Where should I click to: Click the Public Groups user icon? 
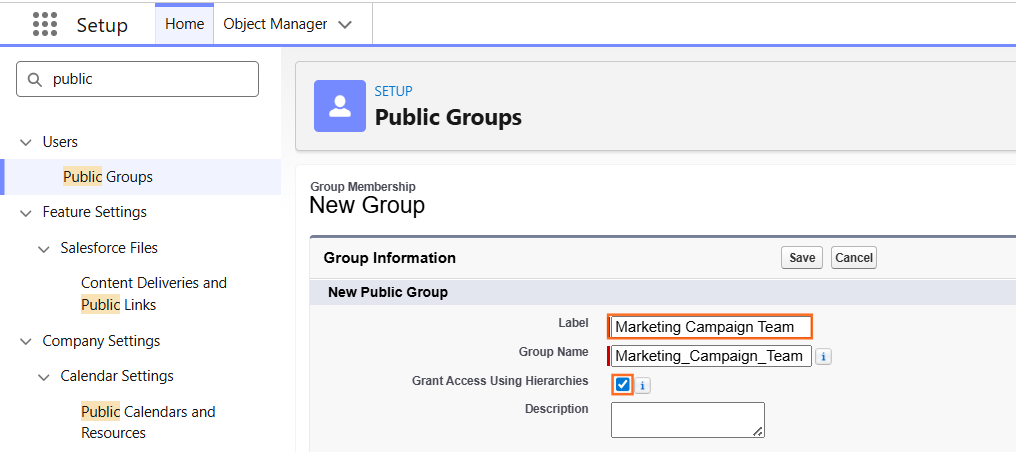pos(340,106)
